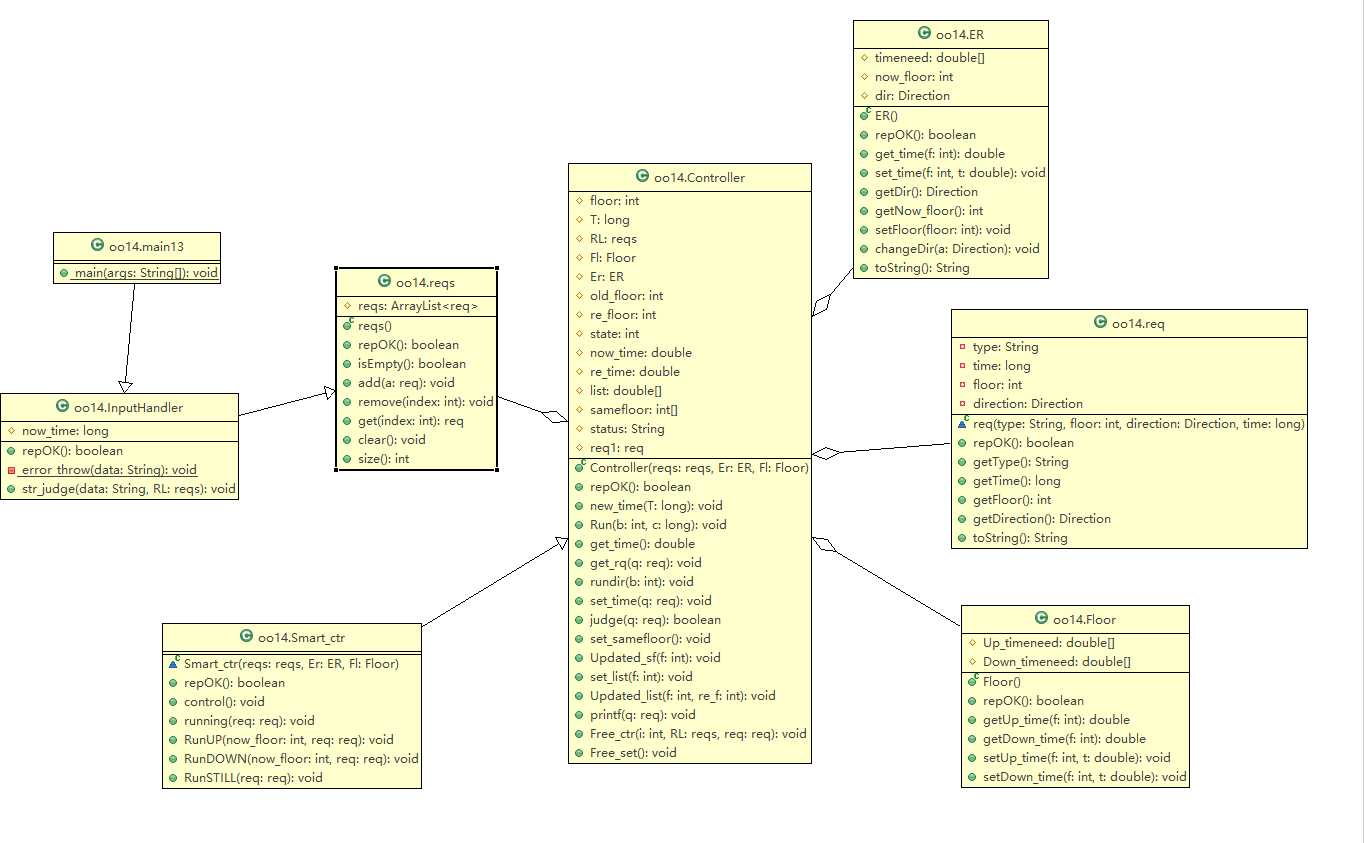The image size is (1364, 843).
Task: Select control(): void in Smart_ctr
Action: 224,702
